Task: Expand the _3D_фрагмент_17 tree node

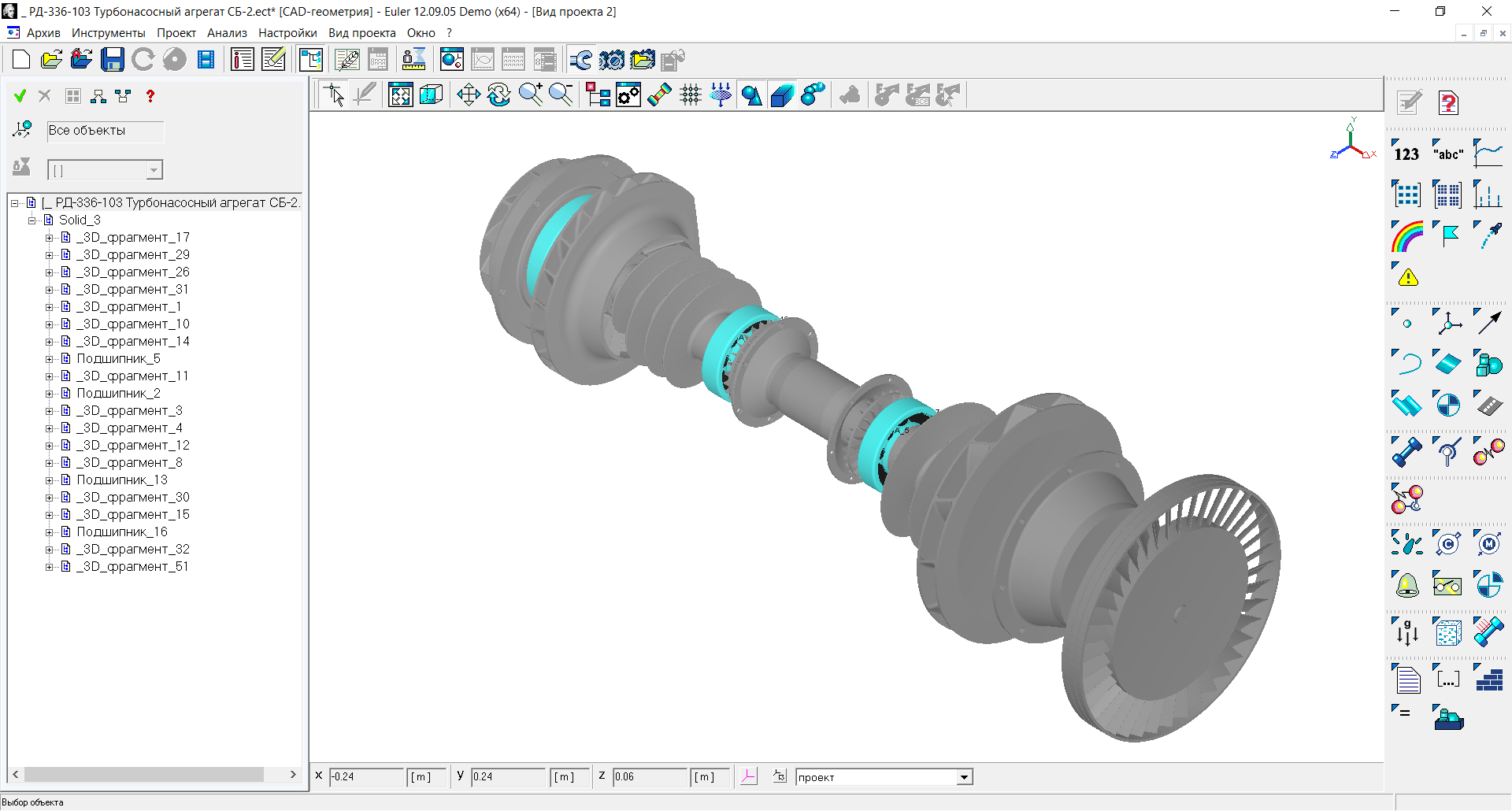Action: [50, 238]
